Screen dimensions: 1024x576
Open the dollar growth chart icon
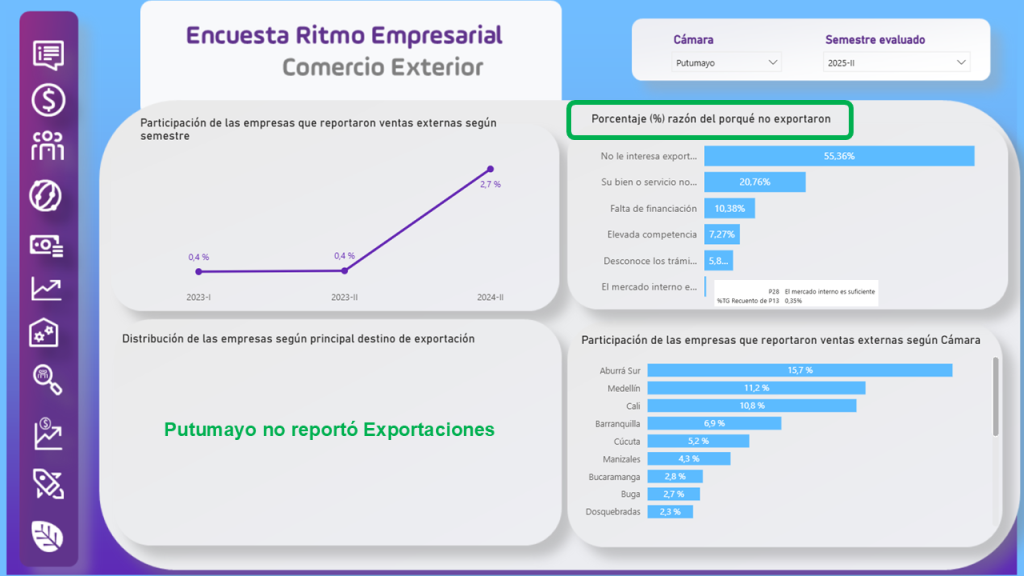pos(48,433)
